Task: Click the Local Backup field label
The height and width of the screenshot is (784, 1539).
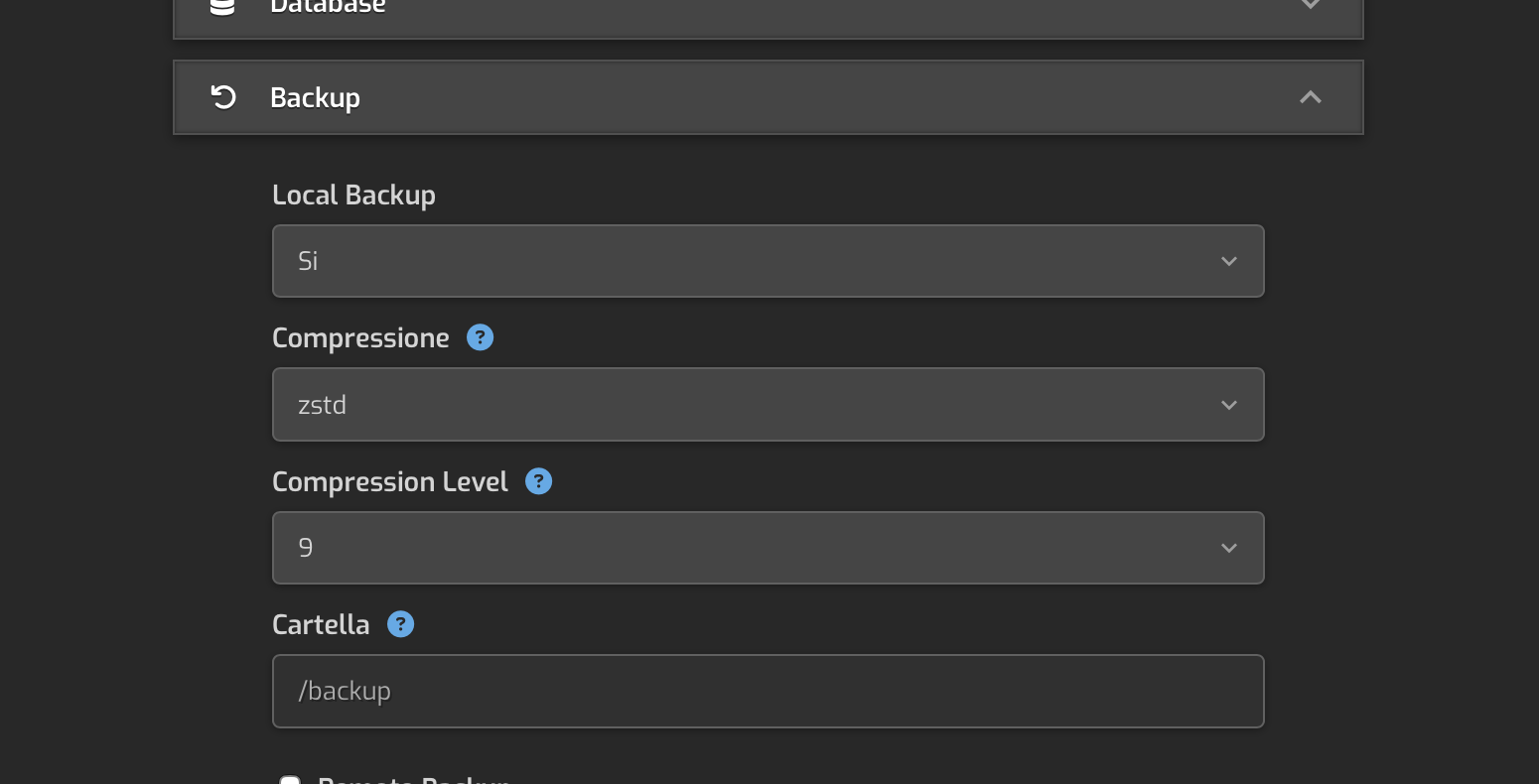Action: [353, 195]
